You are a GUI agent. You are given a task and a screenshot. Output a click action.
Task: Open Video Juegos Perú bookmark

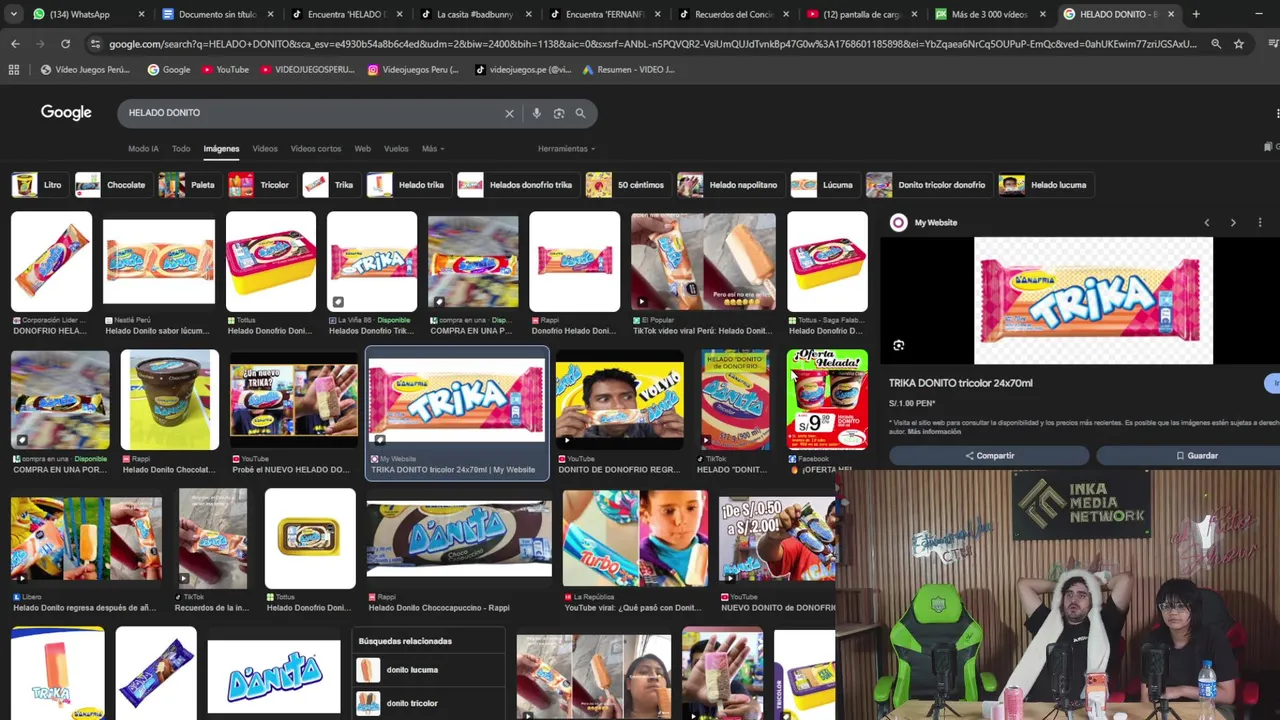[85, 69]
